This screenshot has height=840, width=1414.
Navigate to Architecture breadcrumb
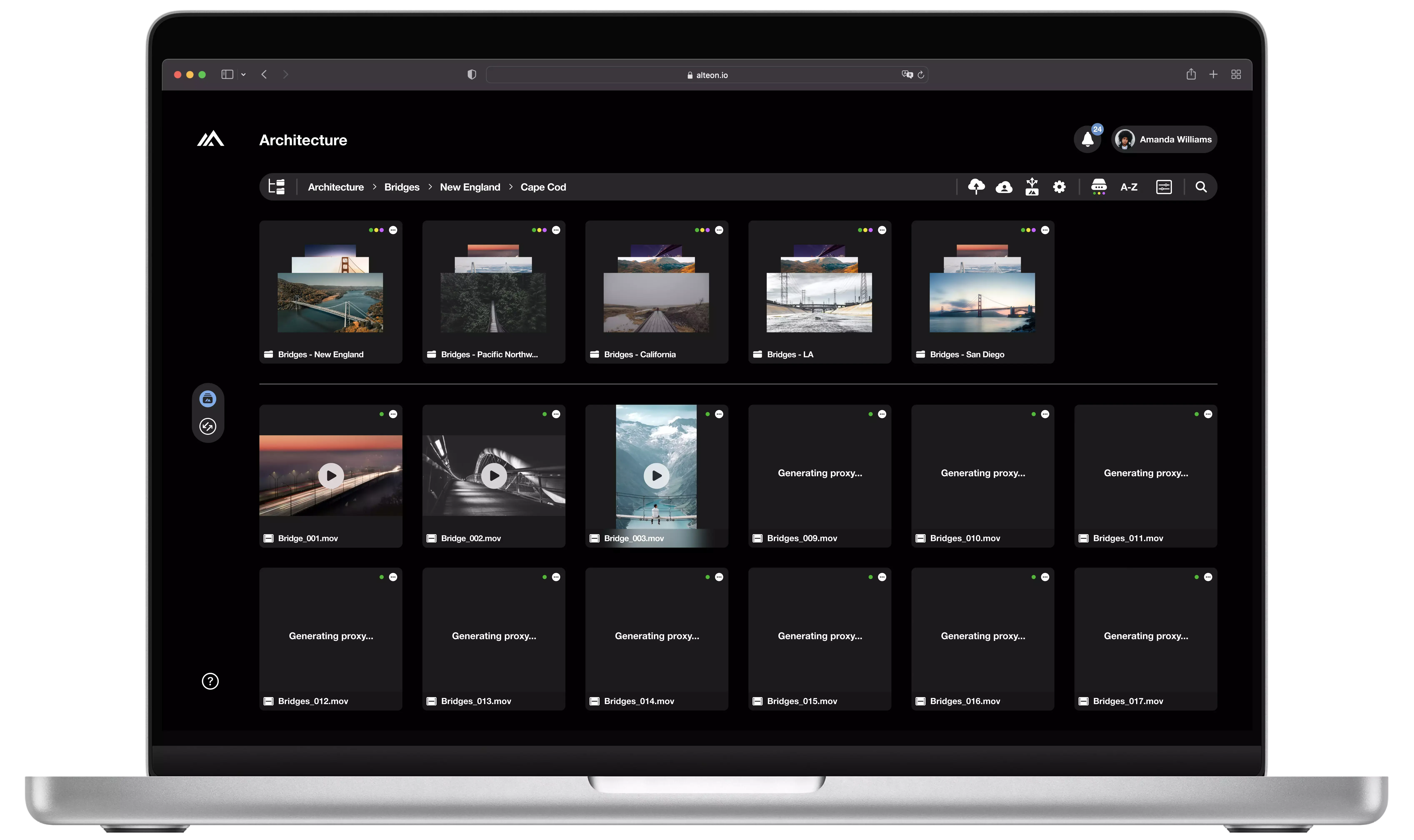click(336, 187)
